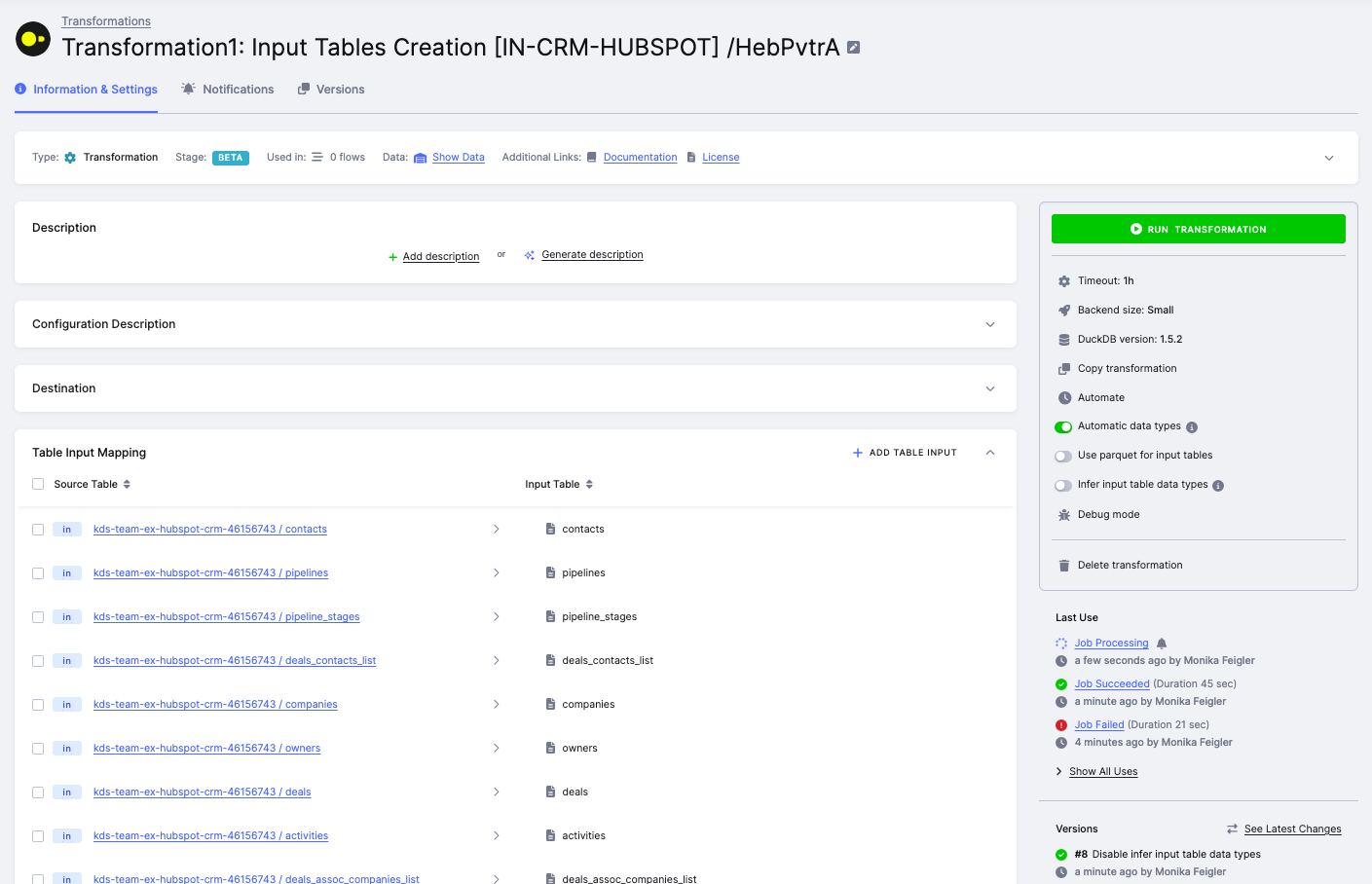Click the License file icon
1372x884 pixels.
tap(691, 157)
